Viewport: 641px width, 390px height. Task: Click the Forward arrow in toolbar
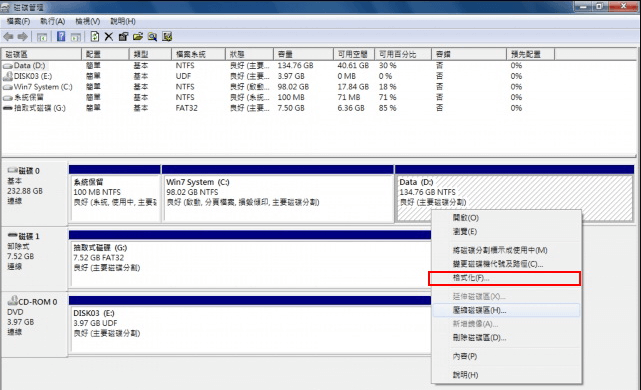tap(23, 37)
